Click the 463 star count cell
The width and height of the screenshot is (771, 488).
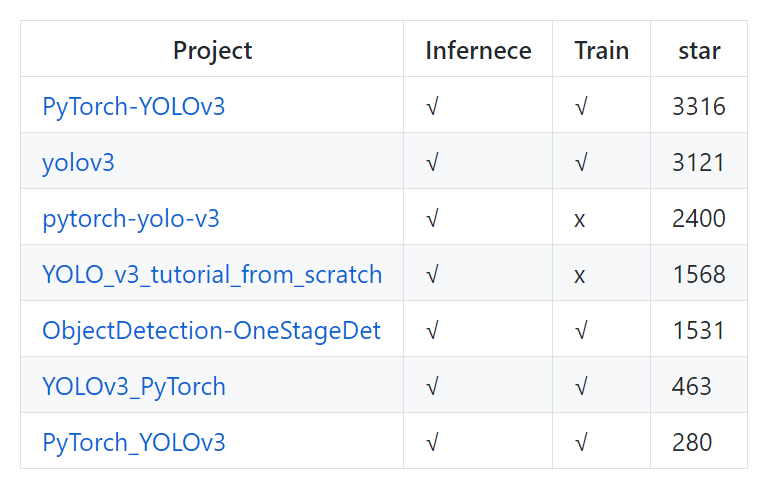[x=691, y=386]
